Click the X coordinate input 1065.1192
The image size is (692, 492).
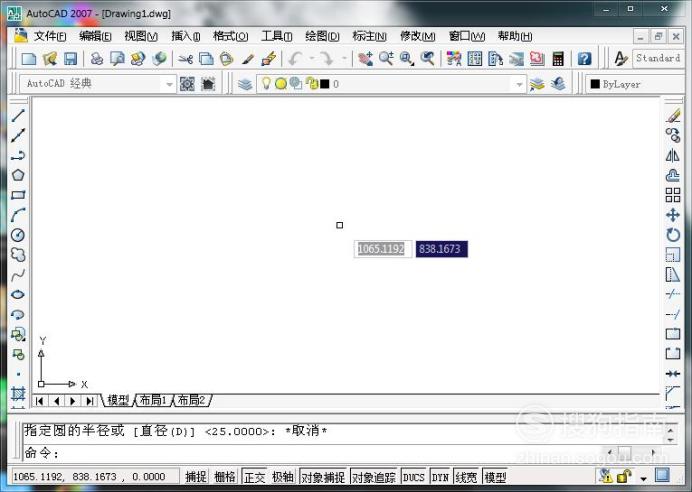(x=382, y=249)
